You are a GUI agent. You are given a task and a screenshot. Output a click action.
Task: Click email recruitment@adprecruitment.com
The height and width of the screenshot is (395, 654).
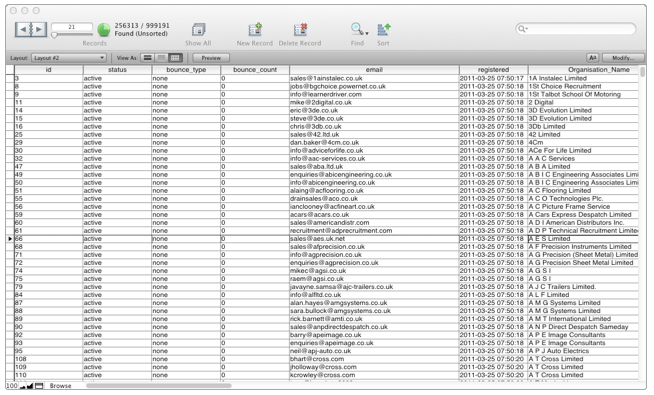coord(374,231)
